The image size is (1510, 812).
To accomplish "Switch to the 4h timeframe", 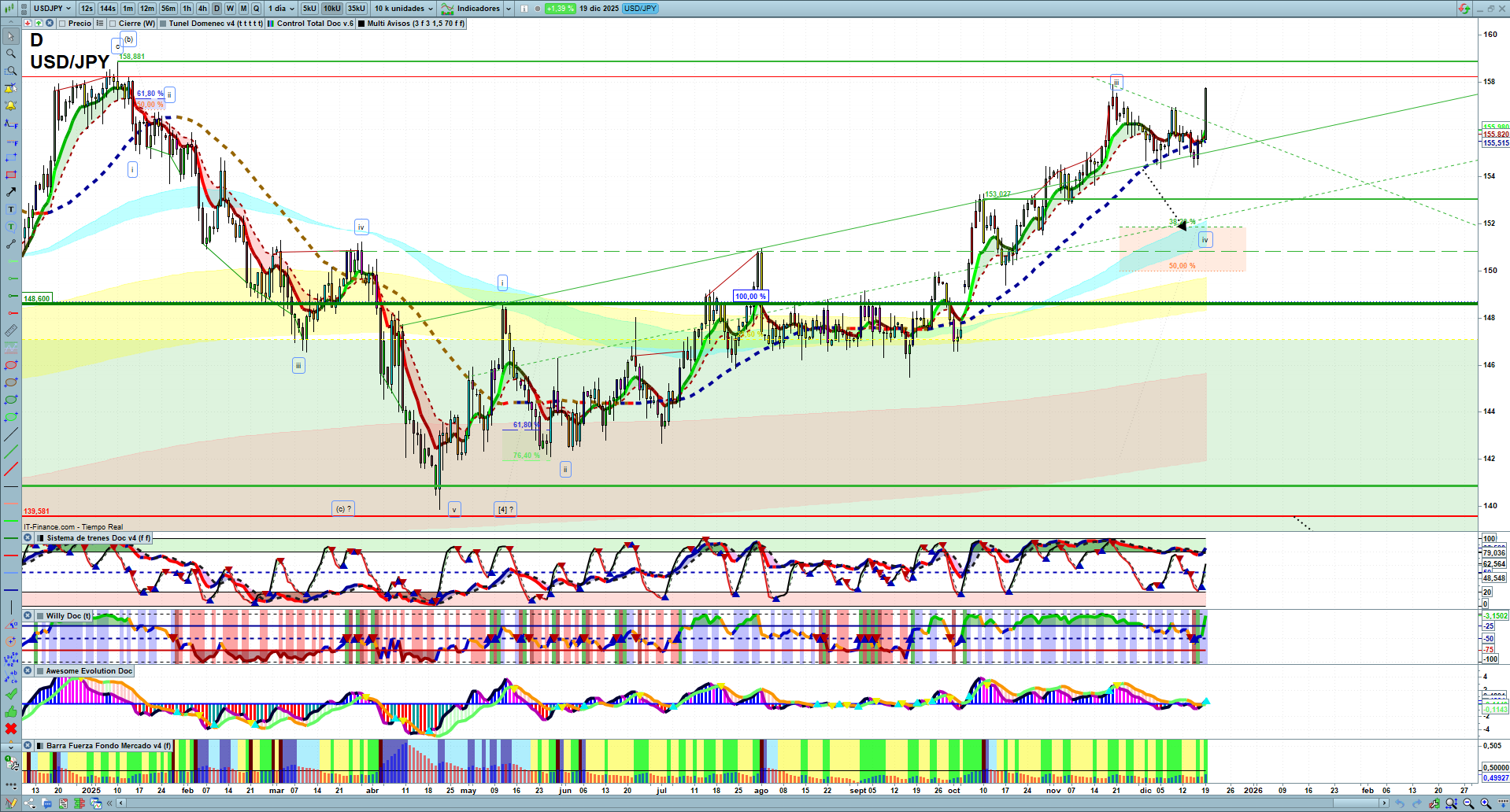I will pyautogui.click(x=202, y=9).
